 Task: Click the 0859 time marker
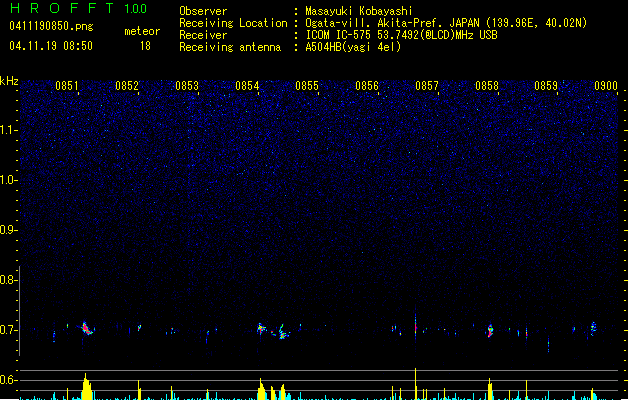[546, 86]
